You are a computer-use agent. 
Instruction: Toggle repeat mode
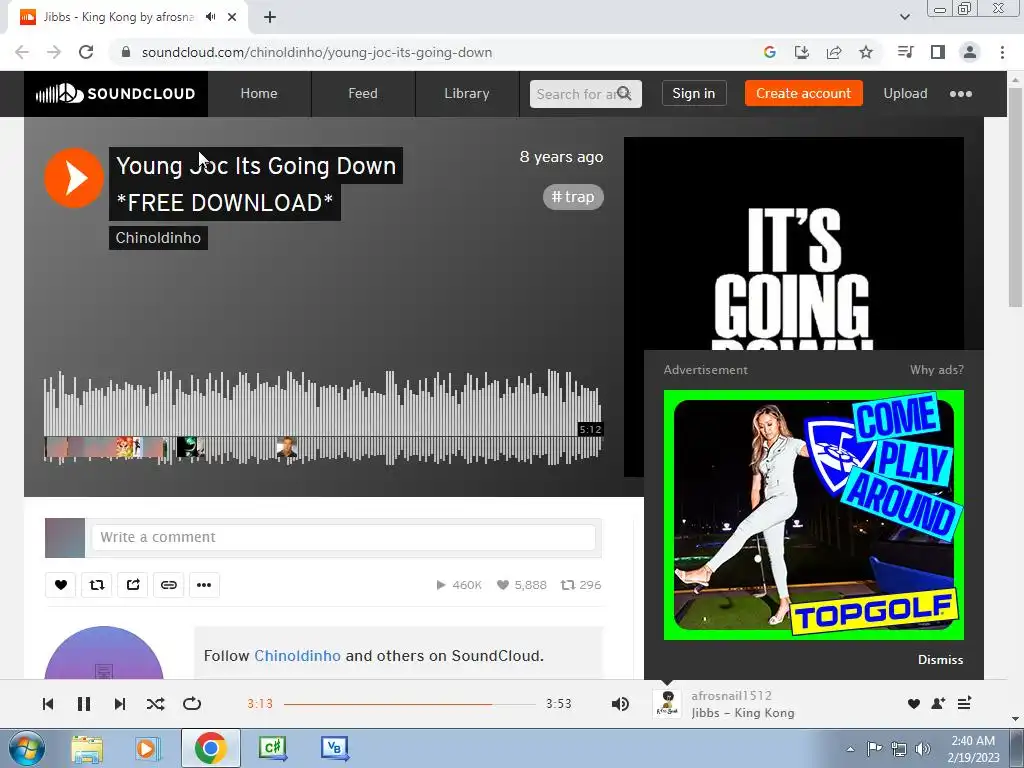pos(192,703)
